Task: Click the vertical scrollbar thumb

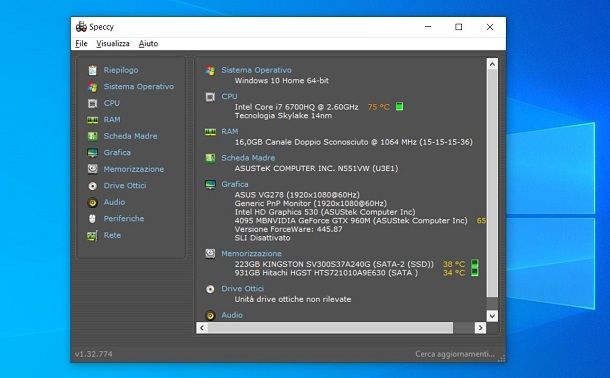Action: tap(492, 184)
